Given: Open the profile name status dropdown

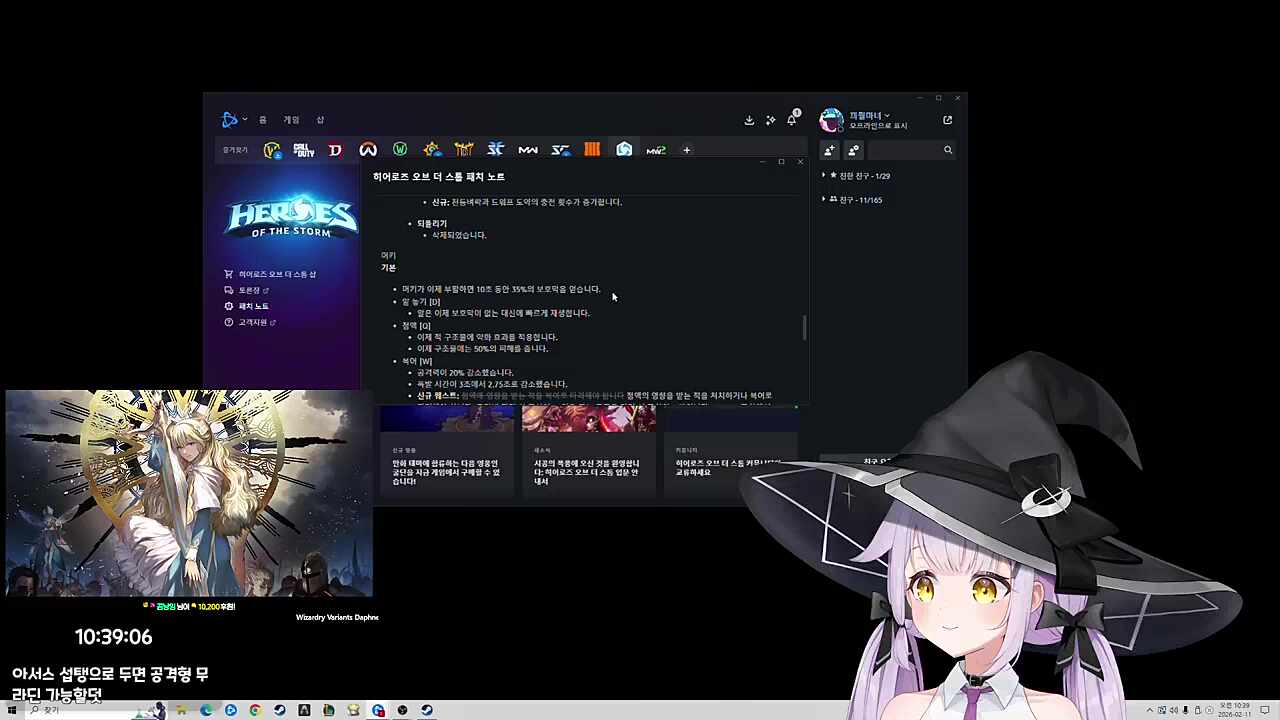Looking at the screenshot, I should 869,116.
